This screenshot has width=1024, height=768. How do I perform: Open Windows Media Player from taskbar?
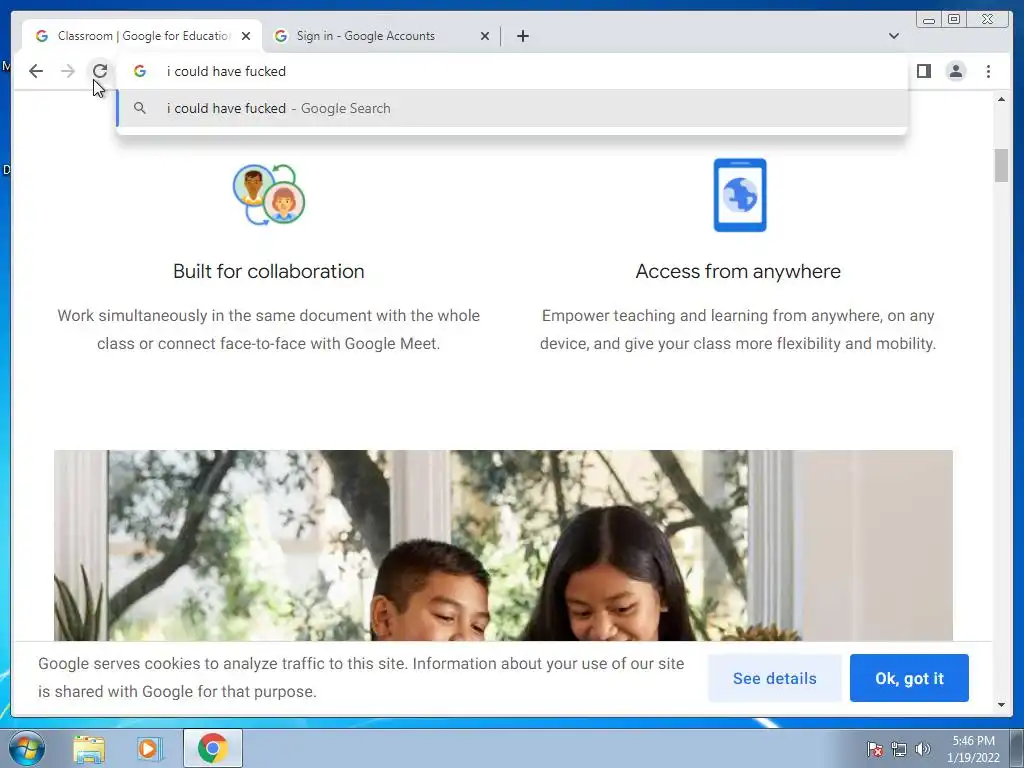click(148, 748)
